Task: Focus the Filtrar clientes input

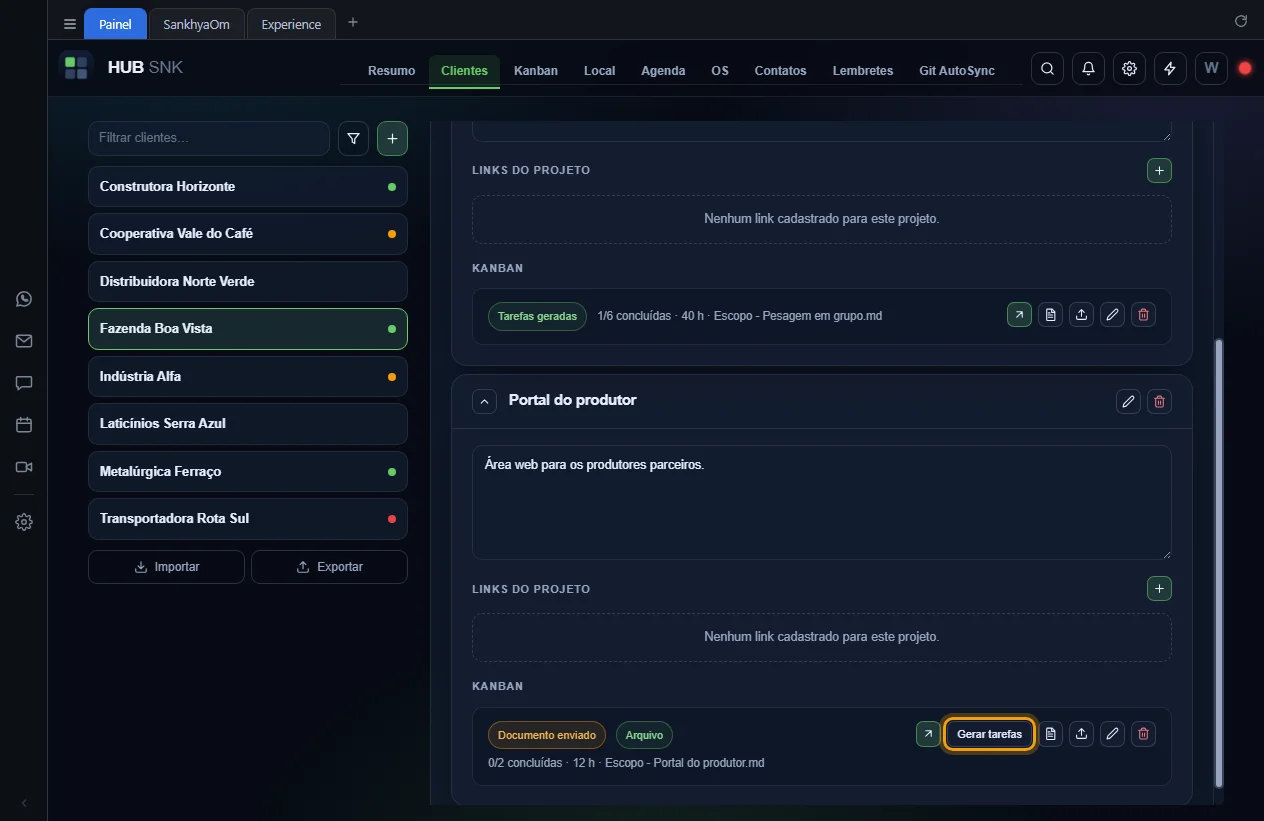Action: tap(209, 138)
